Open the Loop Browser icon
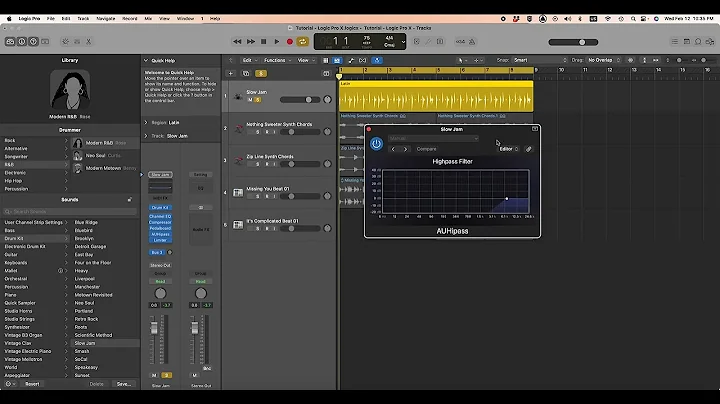Viewport: 720px width, 404px height. pos(698,42)
